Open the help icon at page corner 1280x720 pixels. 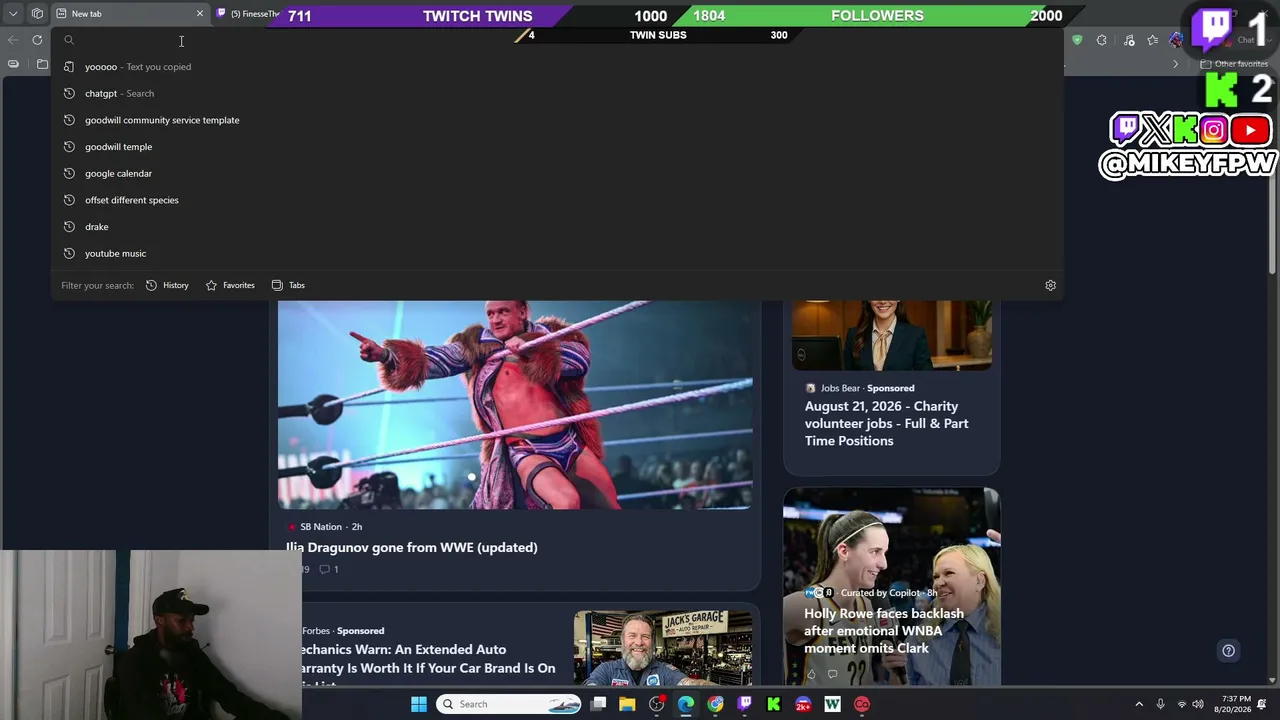click(x=1228, y=651)
